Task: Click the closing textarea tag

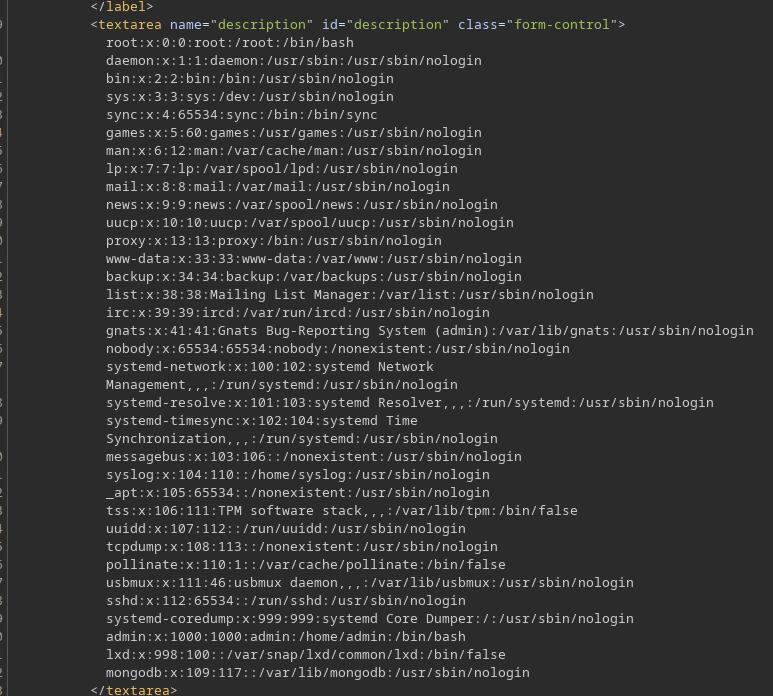Action: tap(134, 690)
